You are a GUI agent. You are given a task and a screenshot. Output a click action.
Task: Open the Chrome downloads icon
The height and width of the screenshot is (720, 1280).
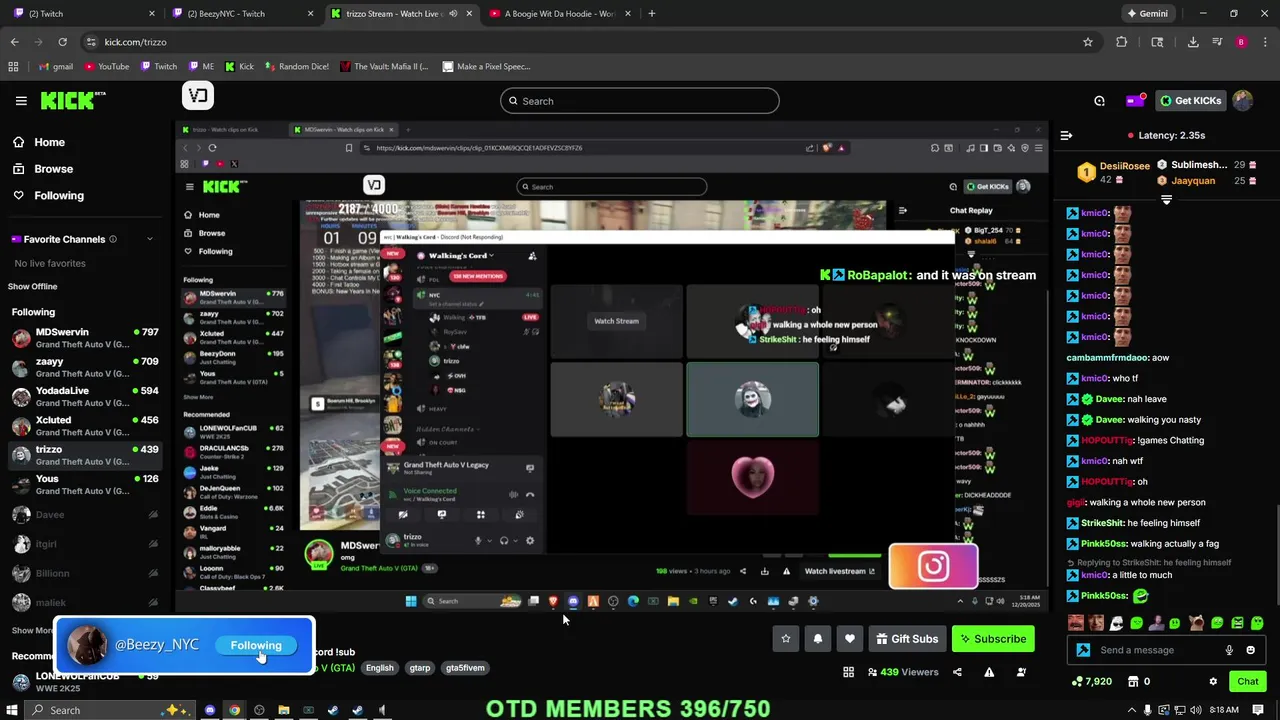point(1193,42)
